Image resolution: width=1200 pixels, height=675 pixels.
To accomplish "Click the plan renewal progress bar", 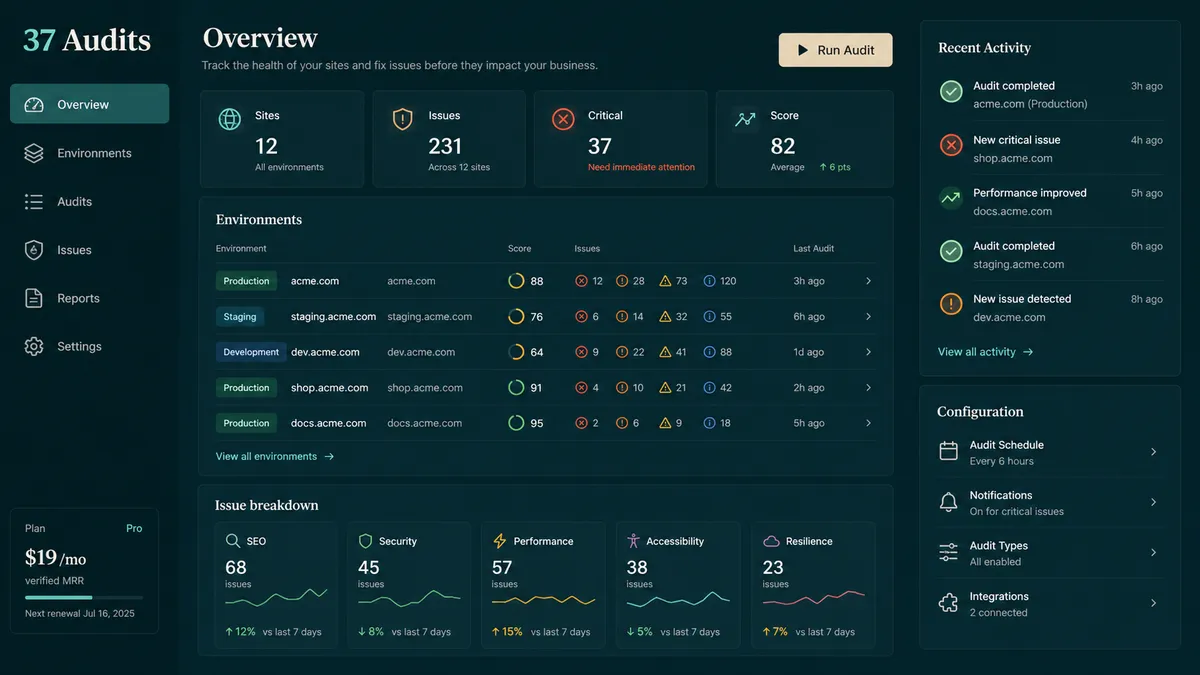I will (x=85, y=597).
